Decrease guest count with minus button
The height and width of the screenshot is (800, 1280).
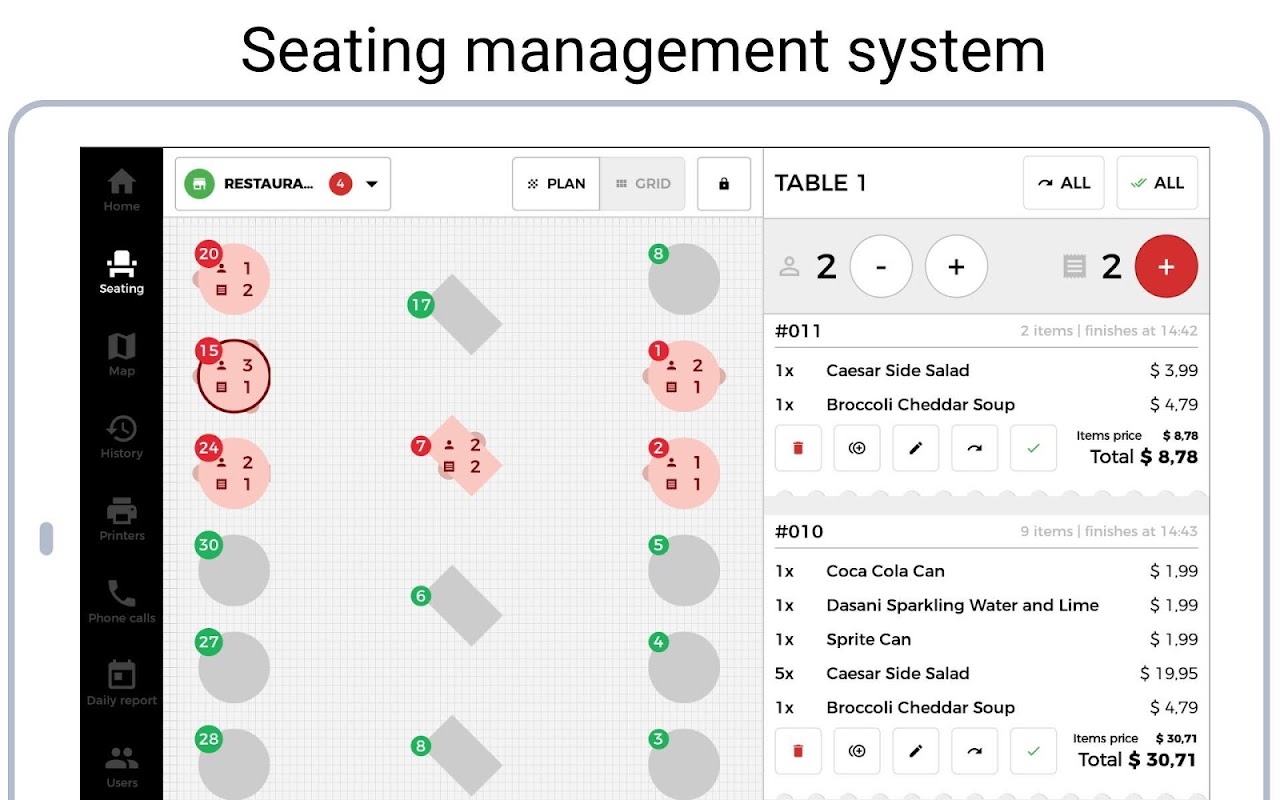point(881,267)
